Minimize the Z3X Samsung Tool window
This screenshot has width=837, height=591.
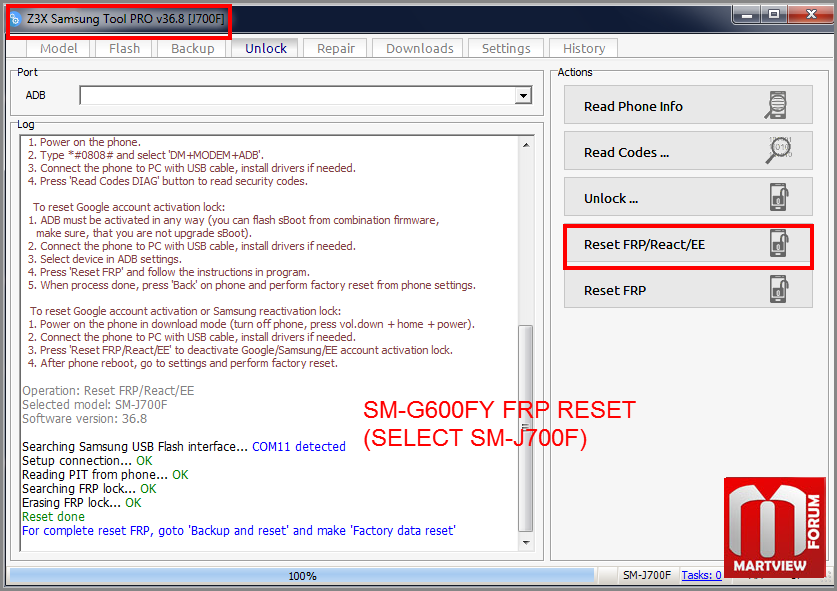[747, 15]
